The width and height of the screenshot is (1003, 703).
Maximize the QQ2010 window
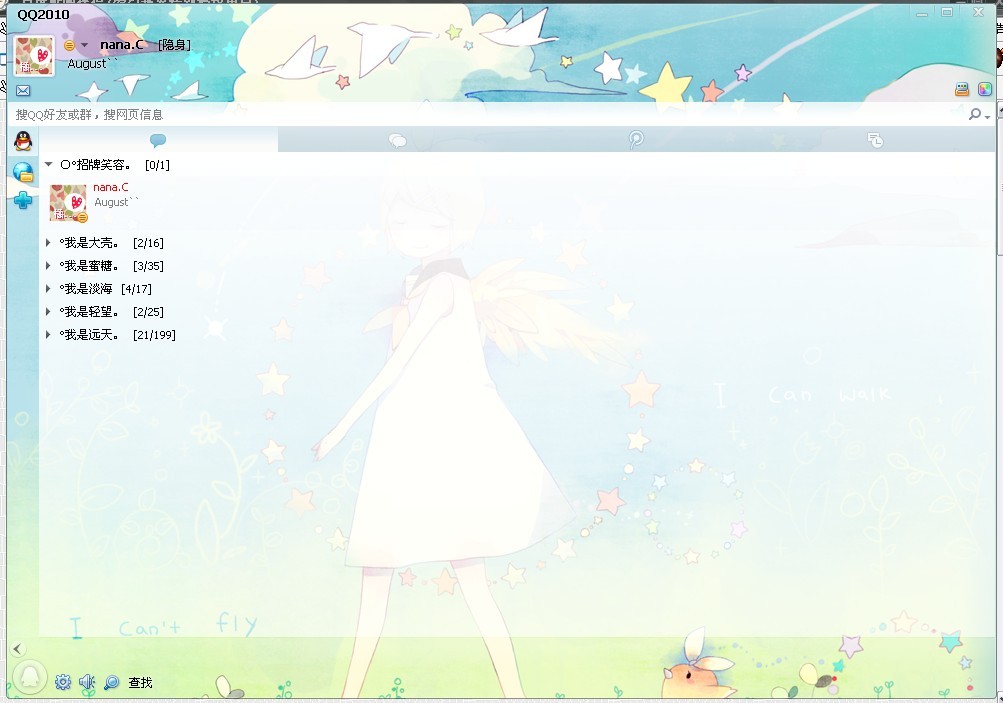coord(947,12)
